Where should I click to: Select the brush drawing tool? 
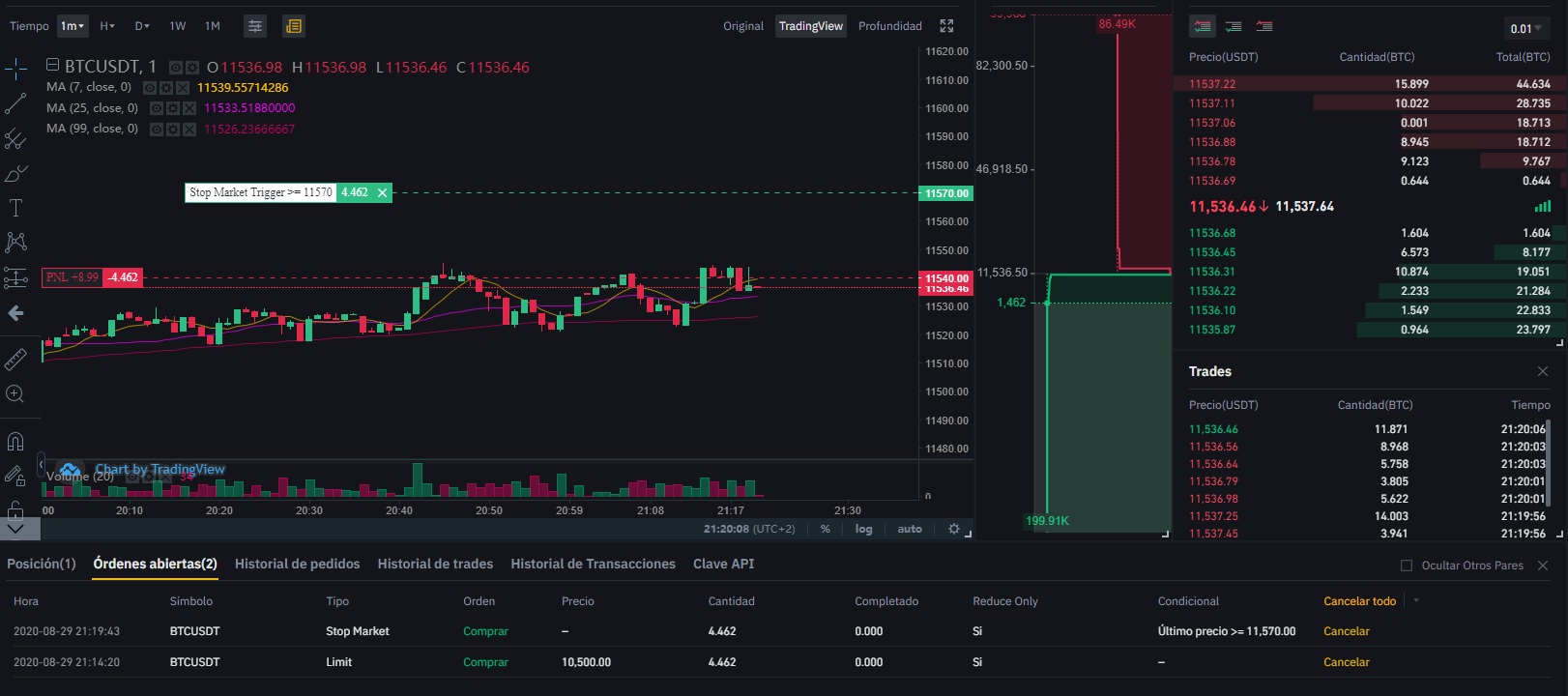point(15,173)
